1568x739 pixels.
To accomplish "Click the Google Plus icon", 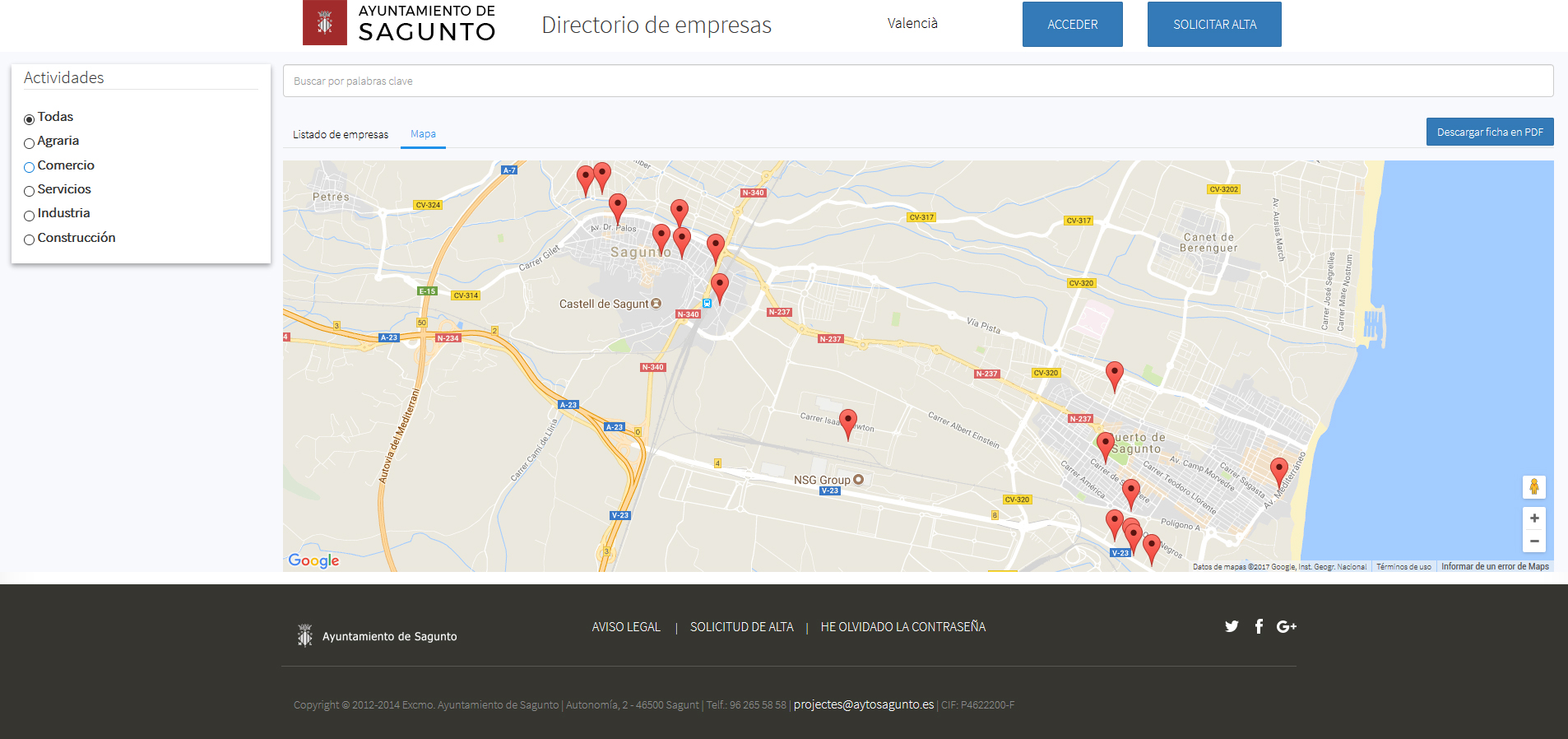I will pyautogui.click(x=1286, y=626).
